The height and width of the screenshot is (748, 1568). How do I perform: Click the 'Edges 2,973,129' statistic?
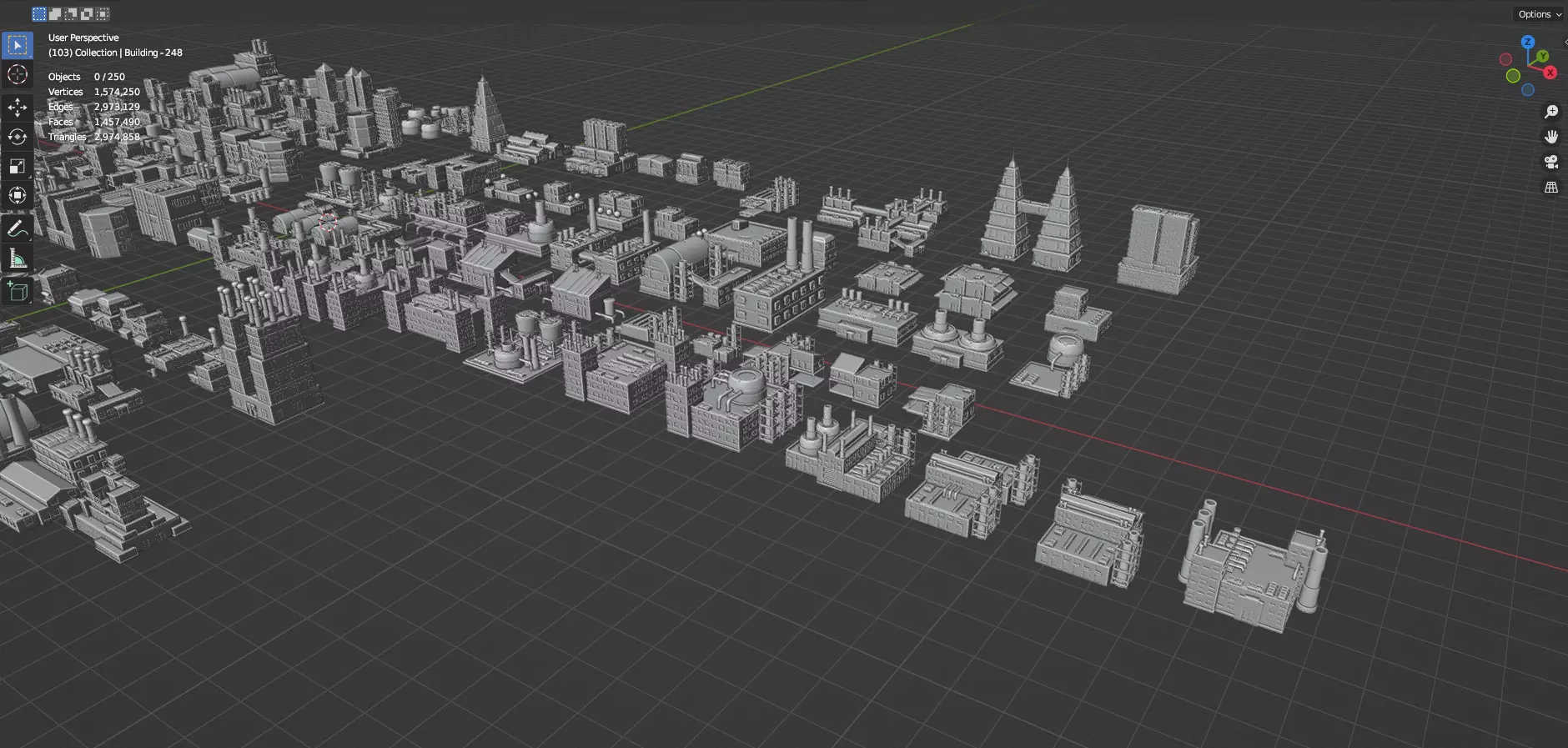click(94, 107)
